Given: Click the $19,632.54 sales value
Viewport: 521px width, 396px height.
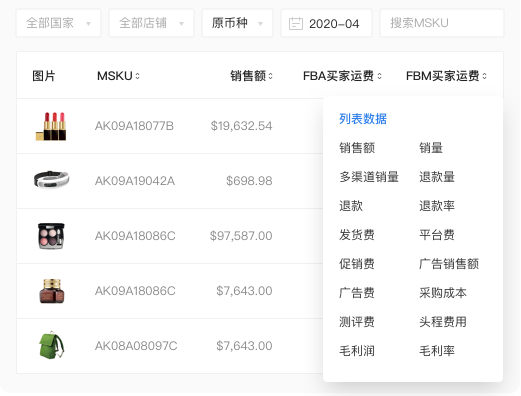Looking at the screenshot, I should tap(241, 126).
